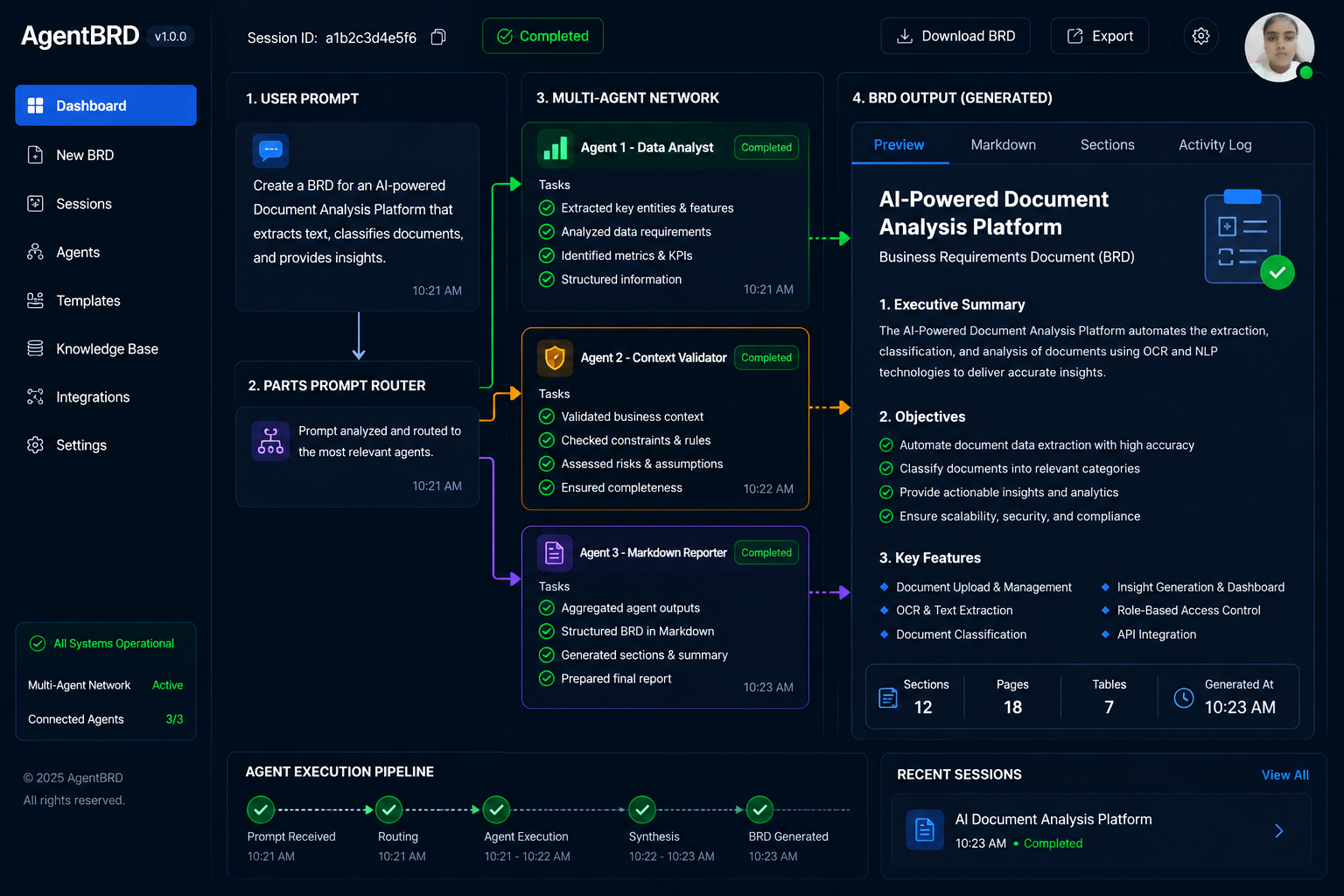This screenshot has height=896, width=1344.
Task: Click the Export button
Action: point(1099,36)
